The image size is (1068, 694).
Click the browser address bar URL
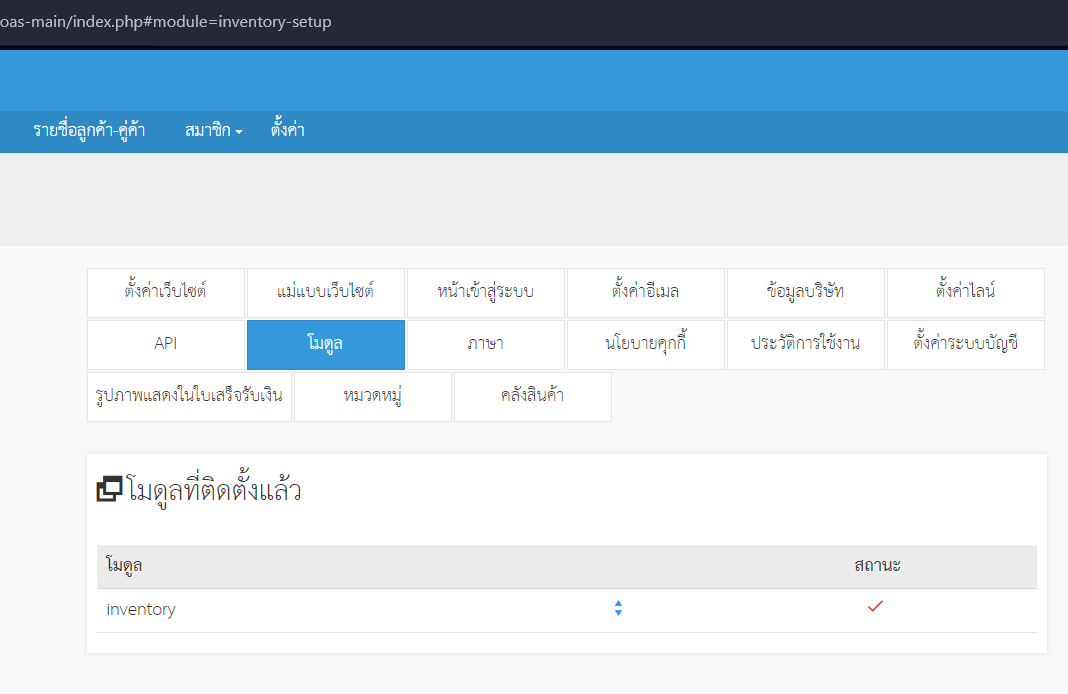tap(166, 22)
